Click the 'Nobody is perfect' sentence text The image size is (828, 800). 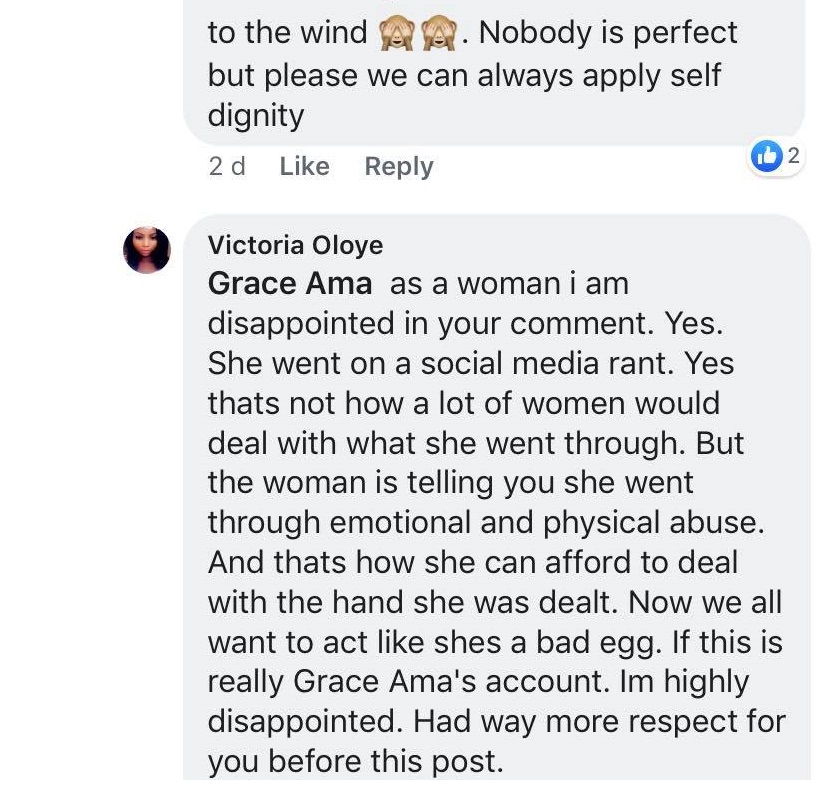[608, 33]
